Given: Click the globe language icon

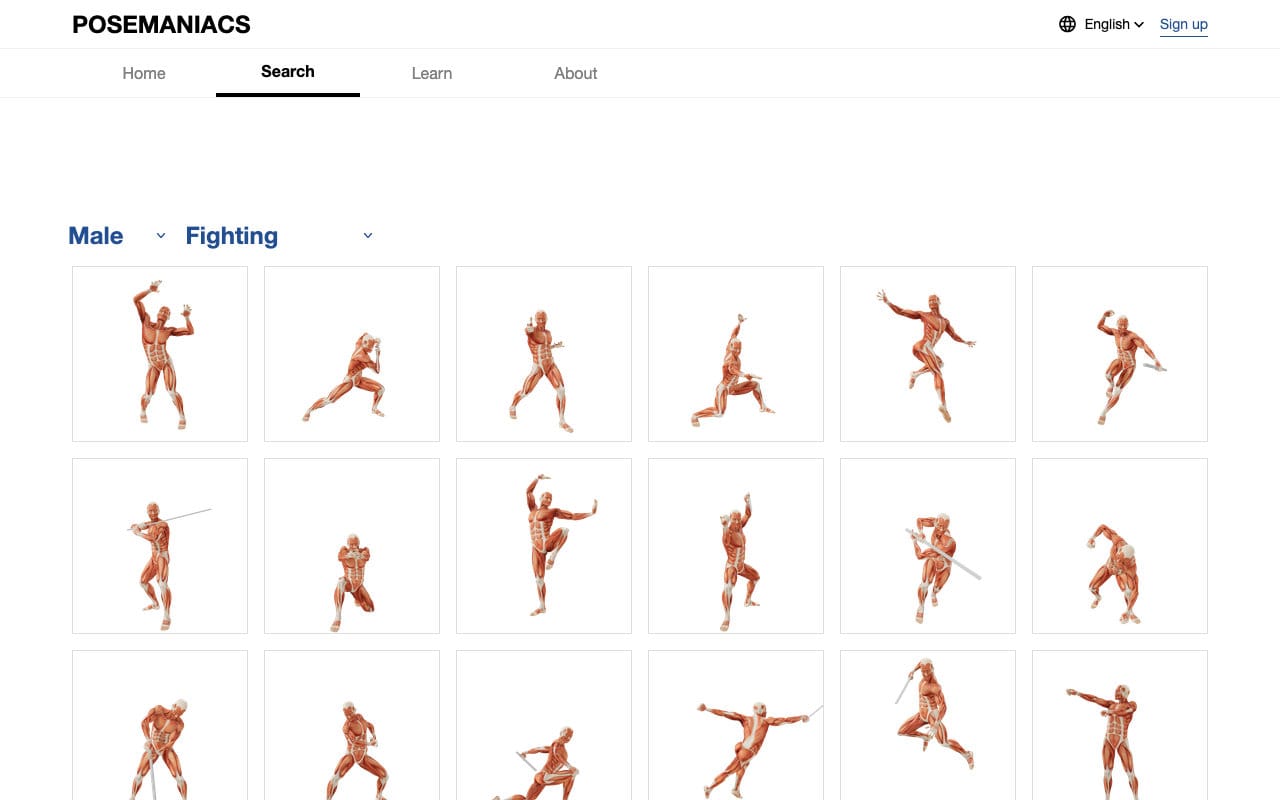Looking at the screenshot, I should 1067,24.
